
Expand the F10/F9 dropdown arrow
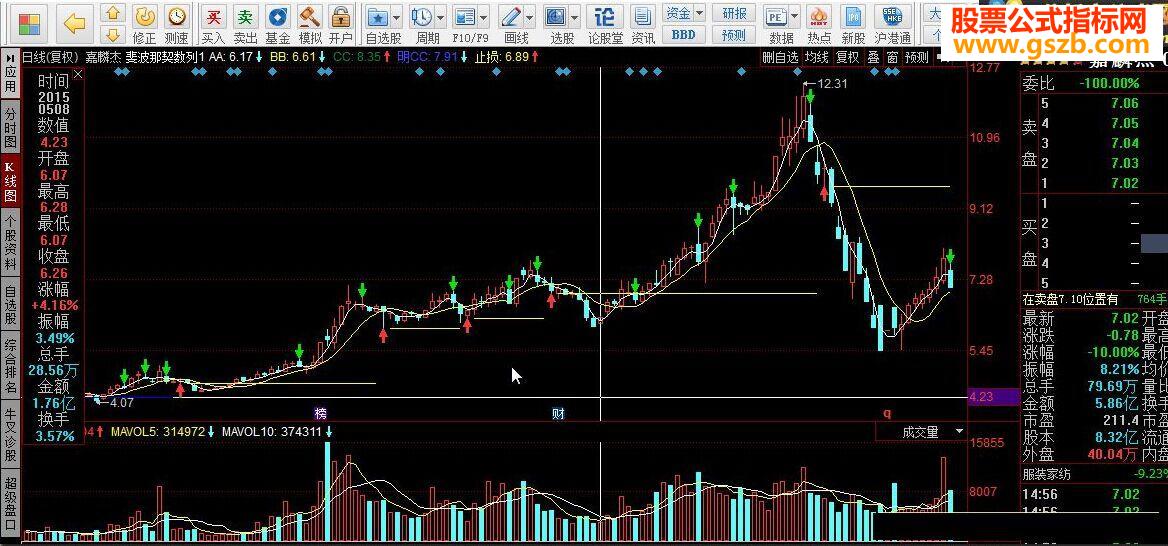point(484,16)
